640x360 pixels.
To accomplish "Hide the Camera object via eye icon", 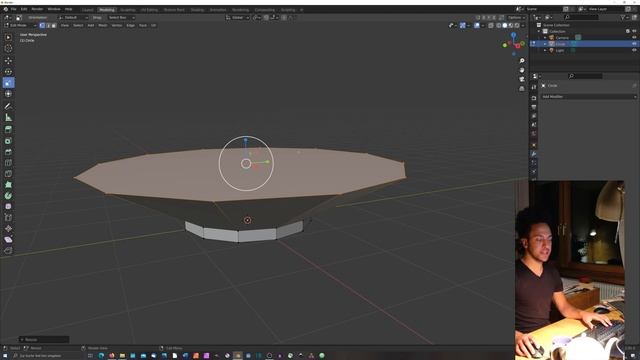I will tap(634, 37).
